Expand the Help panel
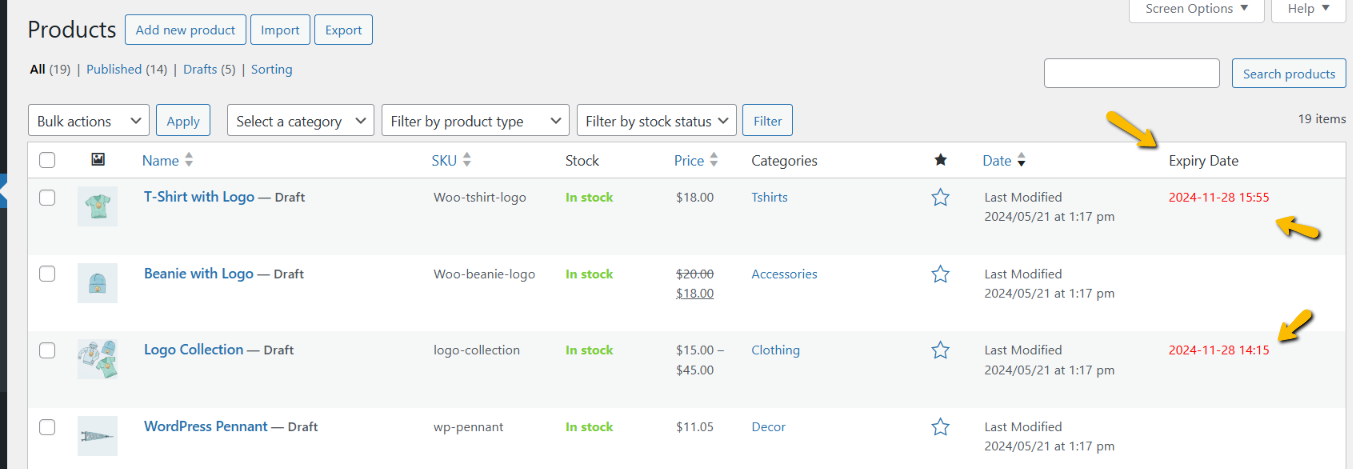The image size is (1353, 469). click(1309, 9)
